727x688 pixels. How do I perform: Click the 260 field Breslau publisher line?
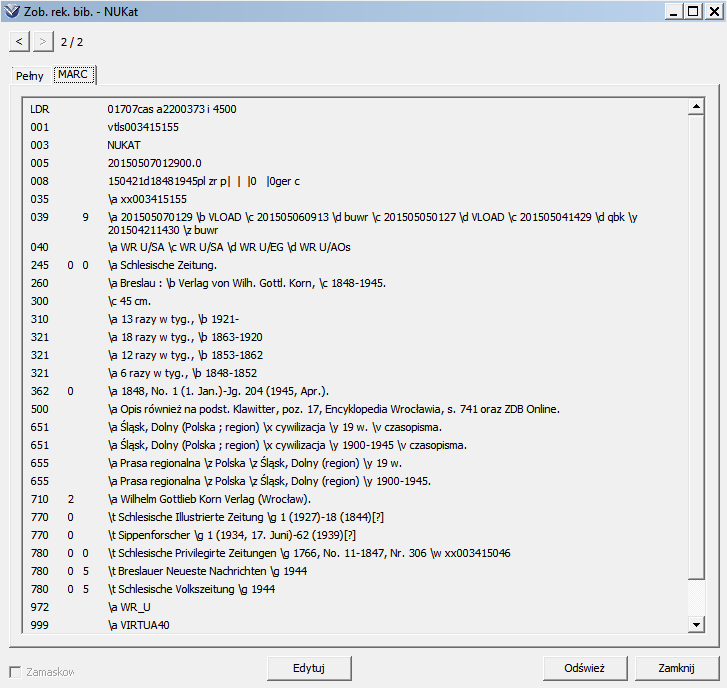pos(247,284)
